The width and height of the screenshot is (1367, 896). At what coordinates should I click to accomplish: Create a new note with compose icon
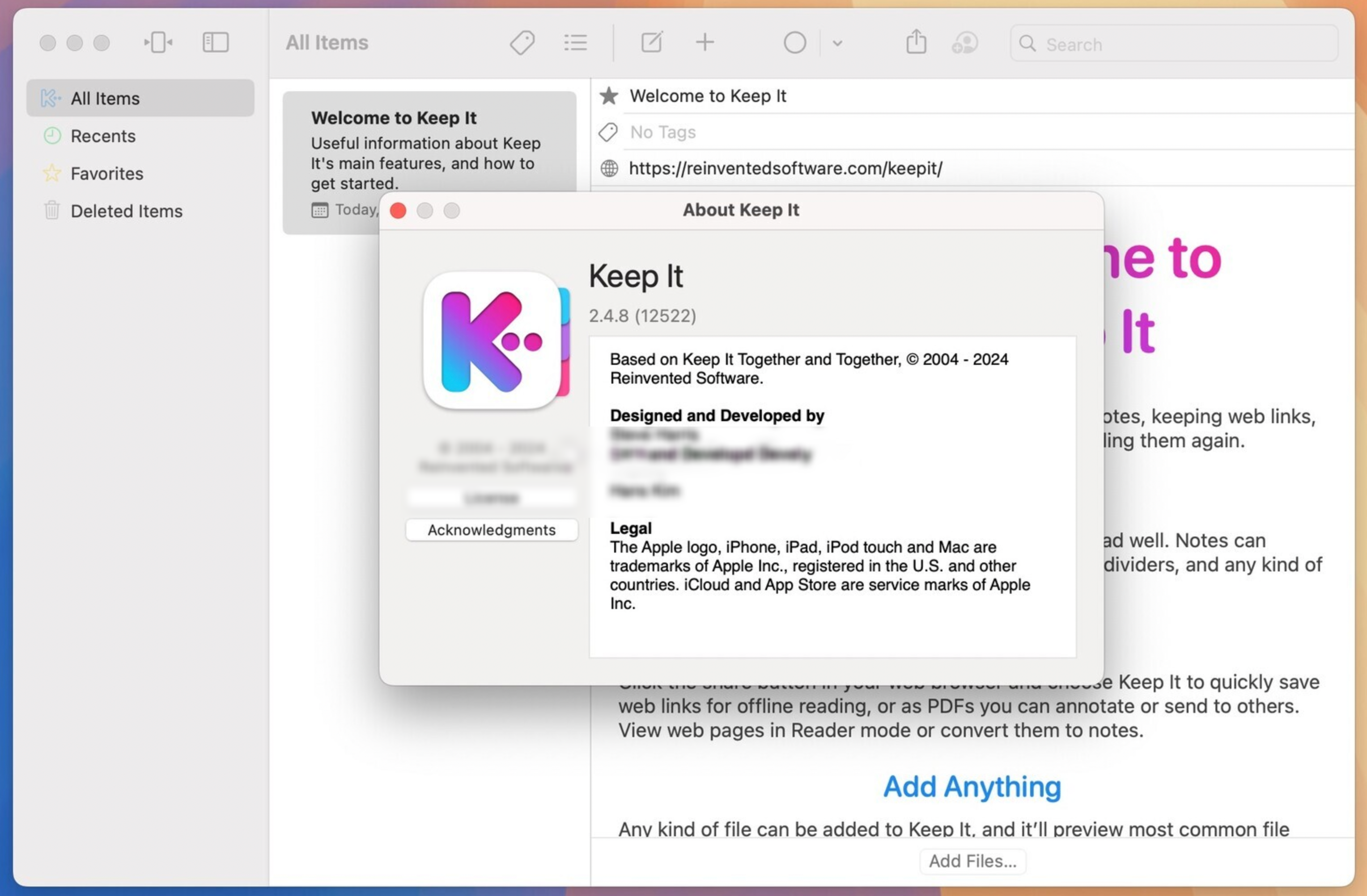click(652, 42)
